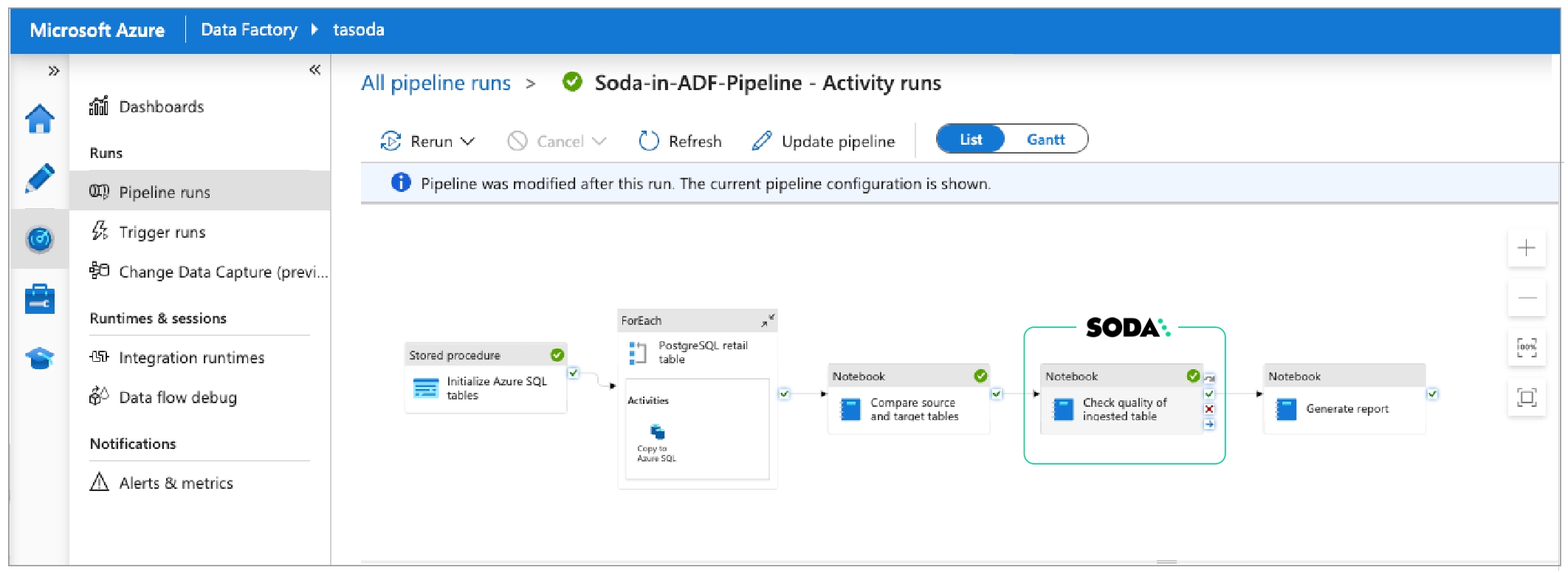Expand the Rerun dropdown
The width and height of the screenshot is (1568, 573).
(467, 141)
